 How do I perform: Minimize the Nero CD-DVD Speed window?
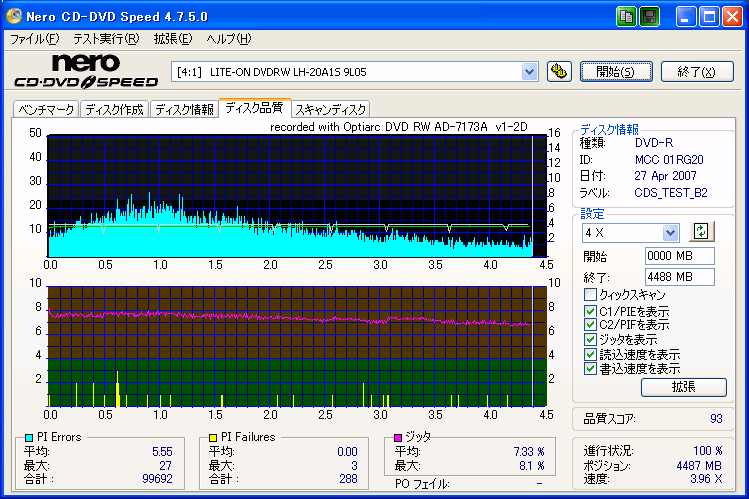click(x=685, y=17)
